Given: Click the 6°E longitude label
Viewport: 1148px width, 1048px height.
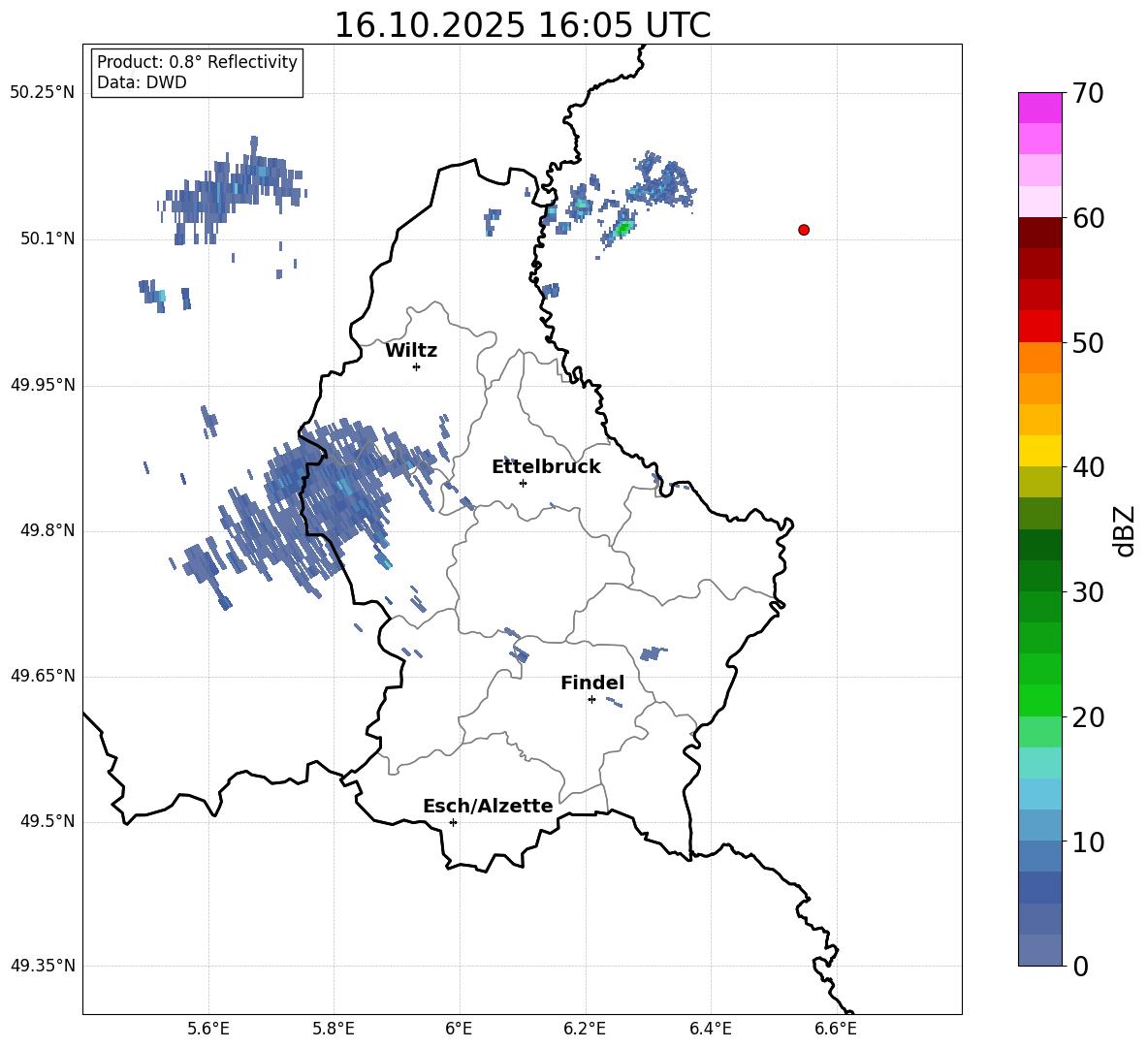Looking at the screenshot, I should pos(459,1029).
